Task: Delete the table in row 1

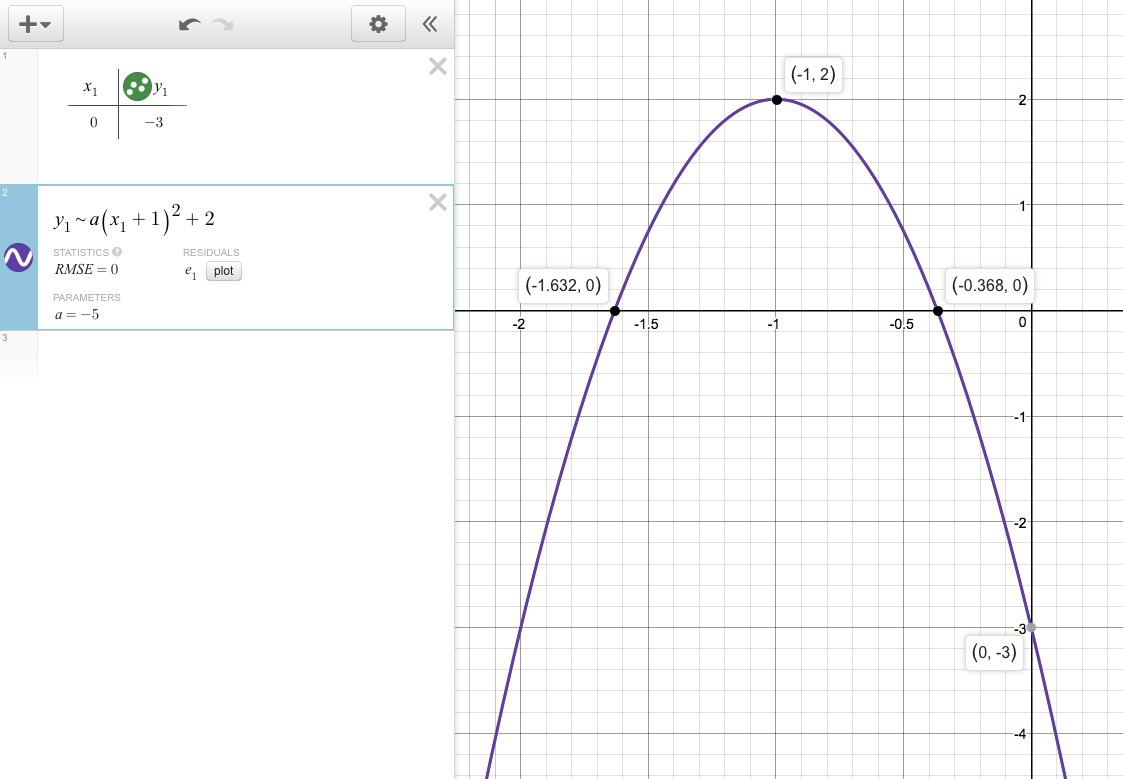Action: [438, 67]
